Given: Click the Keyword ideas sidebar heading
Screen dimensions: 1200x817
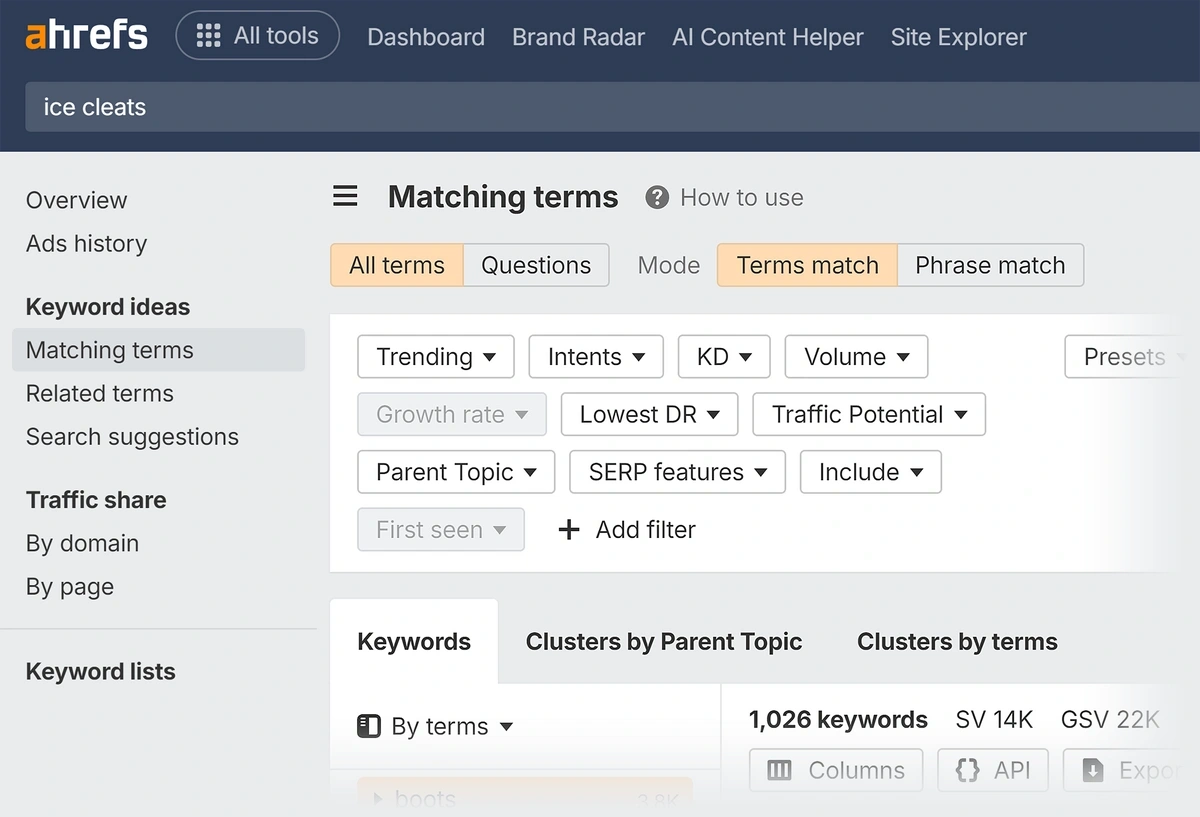Looking at the screenshot, I should (108, 307).
